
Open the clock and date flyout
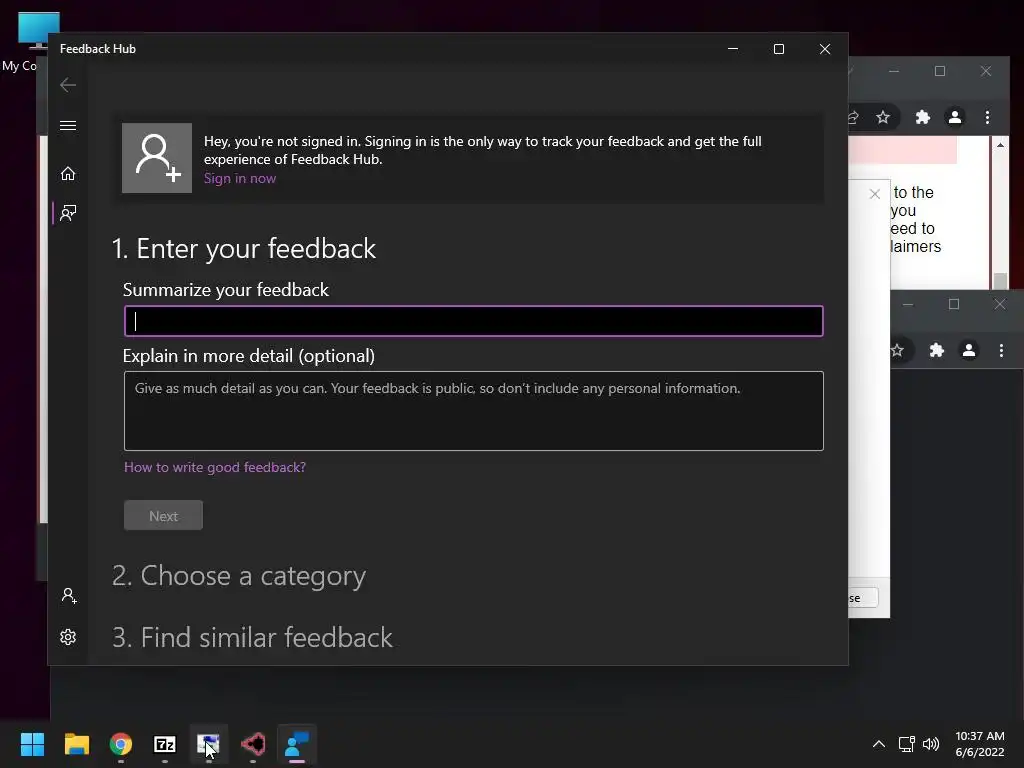pos(980,744)
